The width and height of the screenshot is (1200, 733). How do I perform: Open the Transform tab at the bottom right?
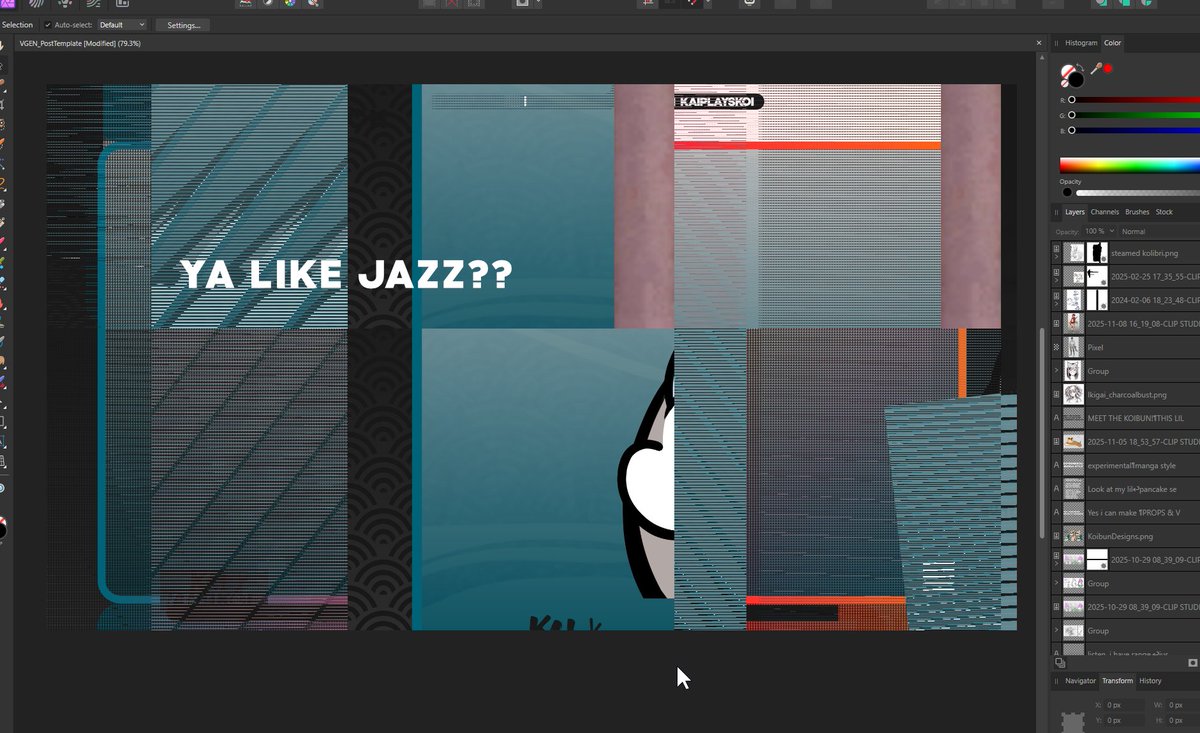point(1117,681)
